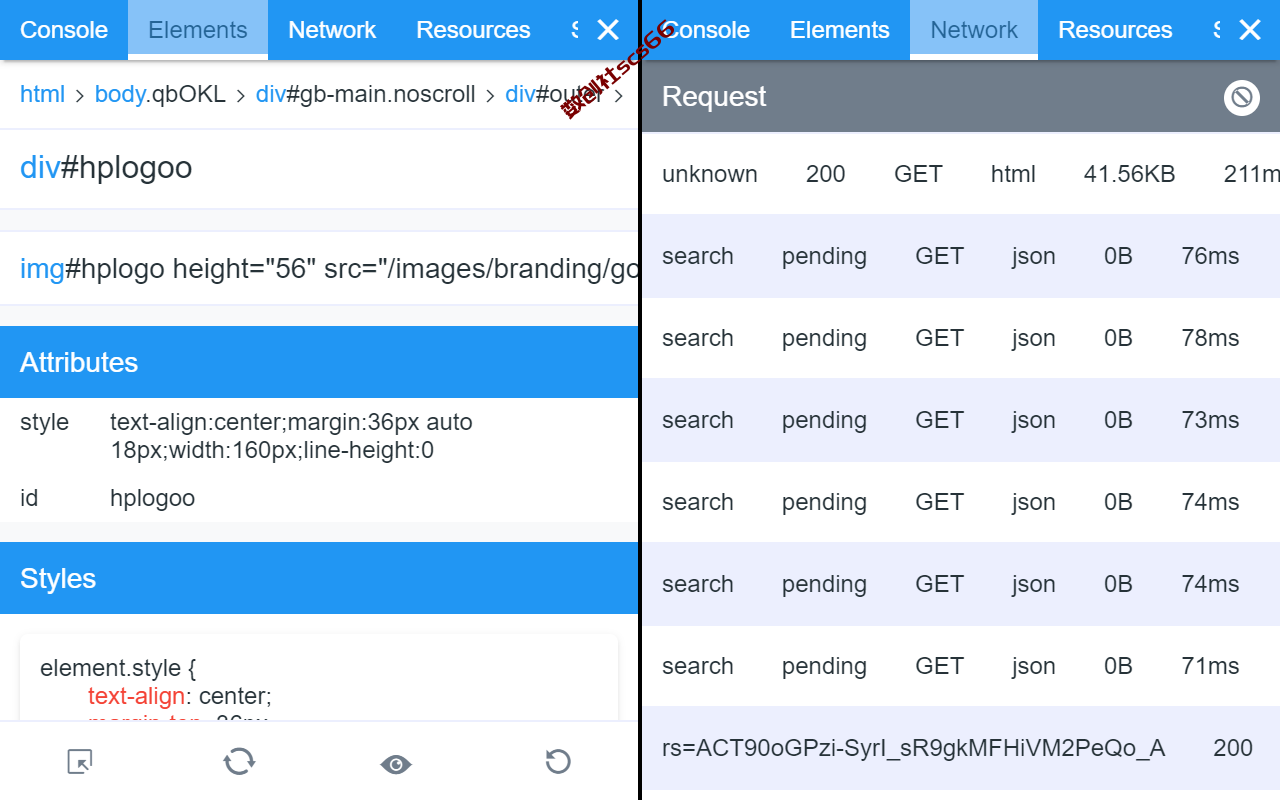Toggle the eye highlight icon
Viewport: 1280px width, 800px height.
pyautogui.click(x=396, y=764)
